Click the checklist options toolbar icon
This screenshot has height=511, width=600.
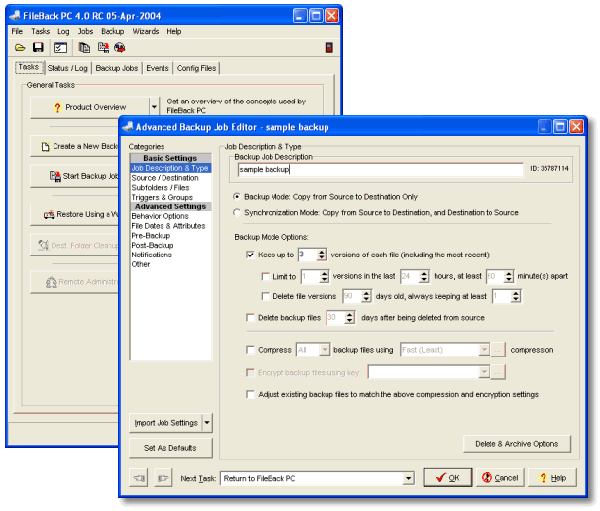point(60,47)
